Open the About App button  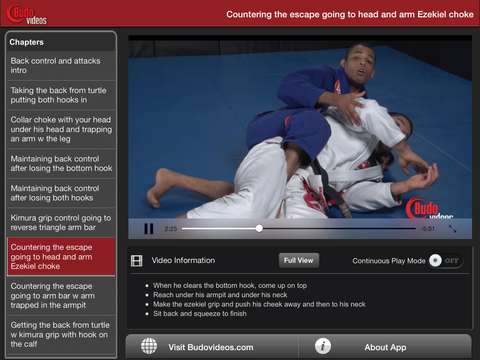(x=385, y=347)
